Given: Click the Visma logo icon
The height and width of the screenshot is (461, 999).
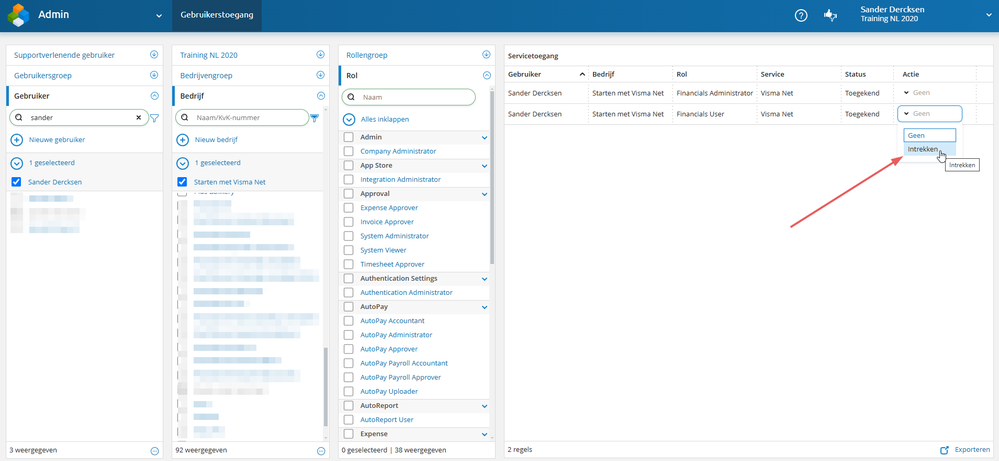Looking at the screenshot, I should click(15, 15).
